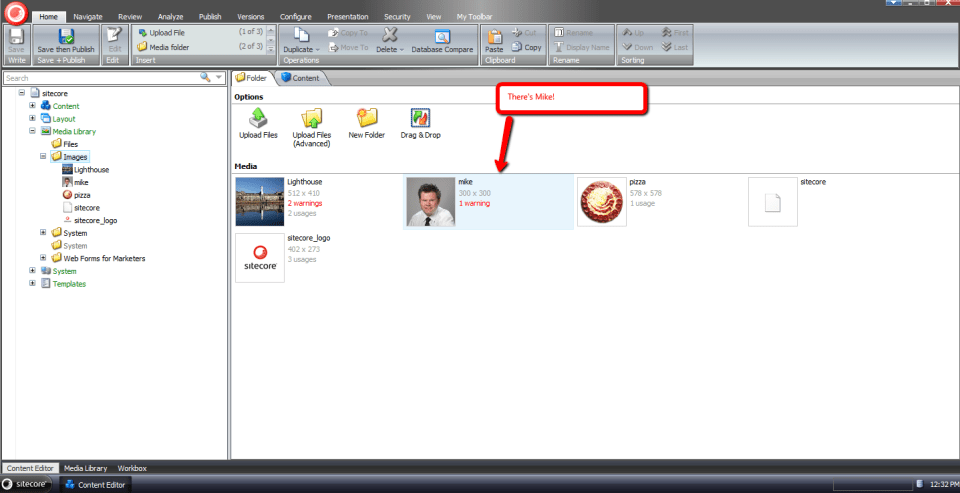Expand the Content tree node
The image size is (960, 493).
tap(32, 106)
